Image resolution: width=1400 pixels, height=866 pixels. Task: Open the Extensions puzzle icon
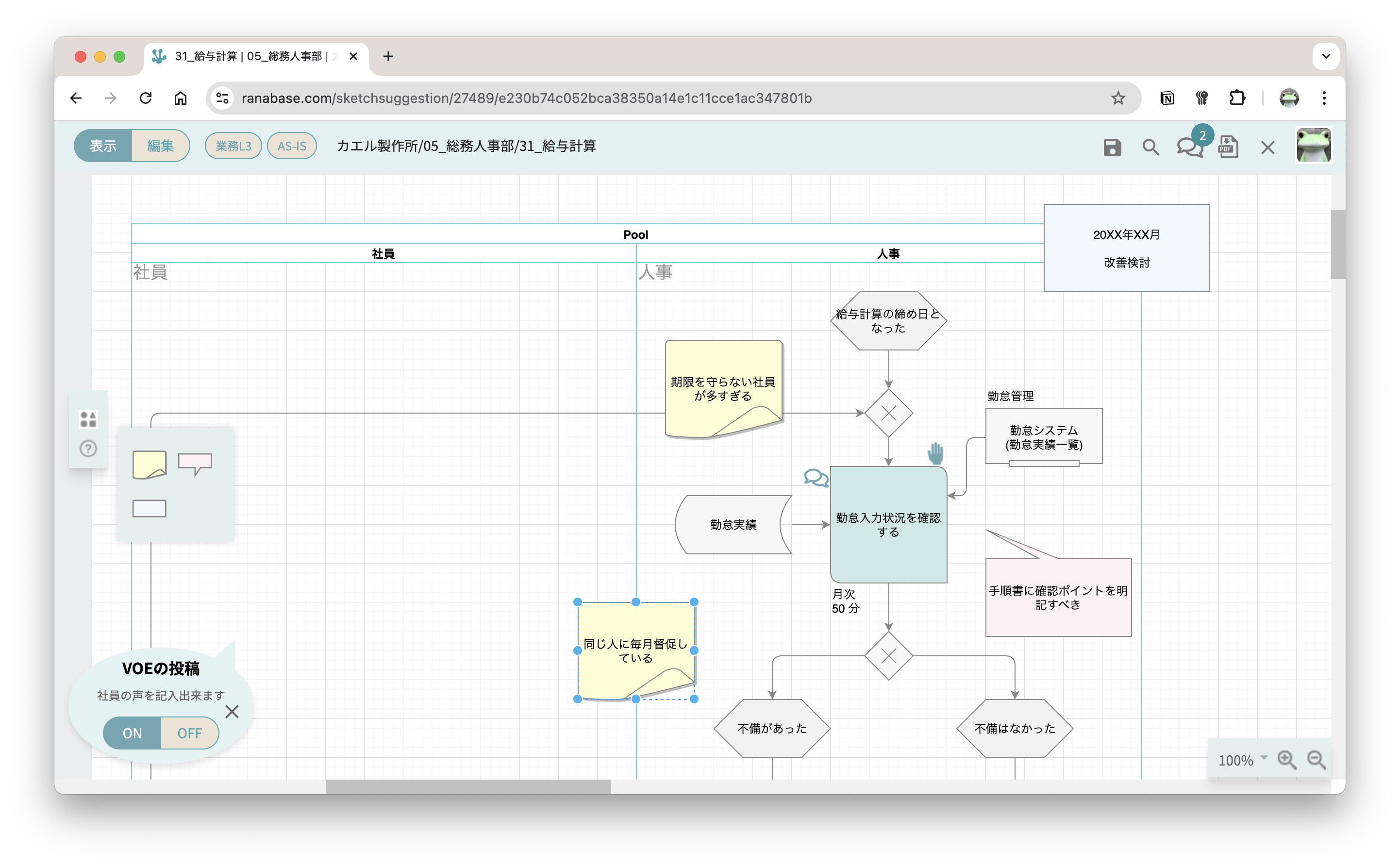[1237, 98]
